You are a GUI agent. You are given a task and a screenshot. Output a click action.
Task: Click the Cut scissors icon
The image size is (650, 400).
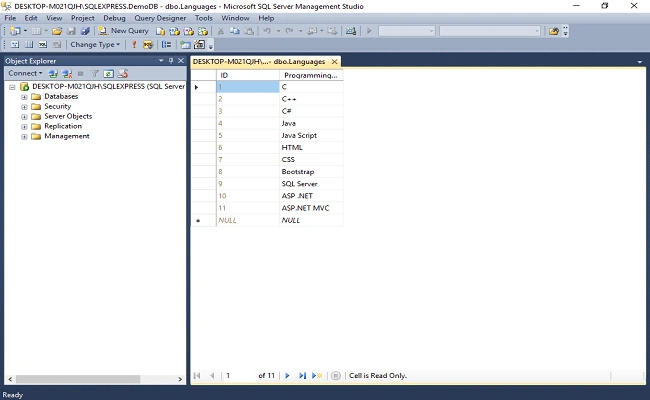221,31
